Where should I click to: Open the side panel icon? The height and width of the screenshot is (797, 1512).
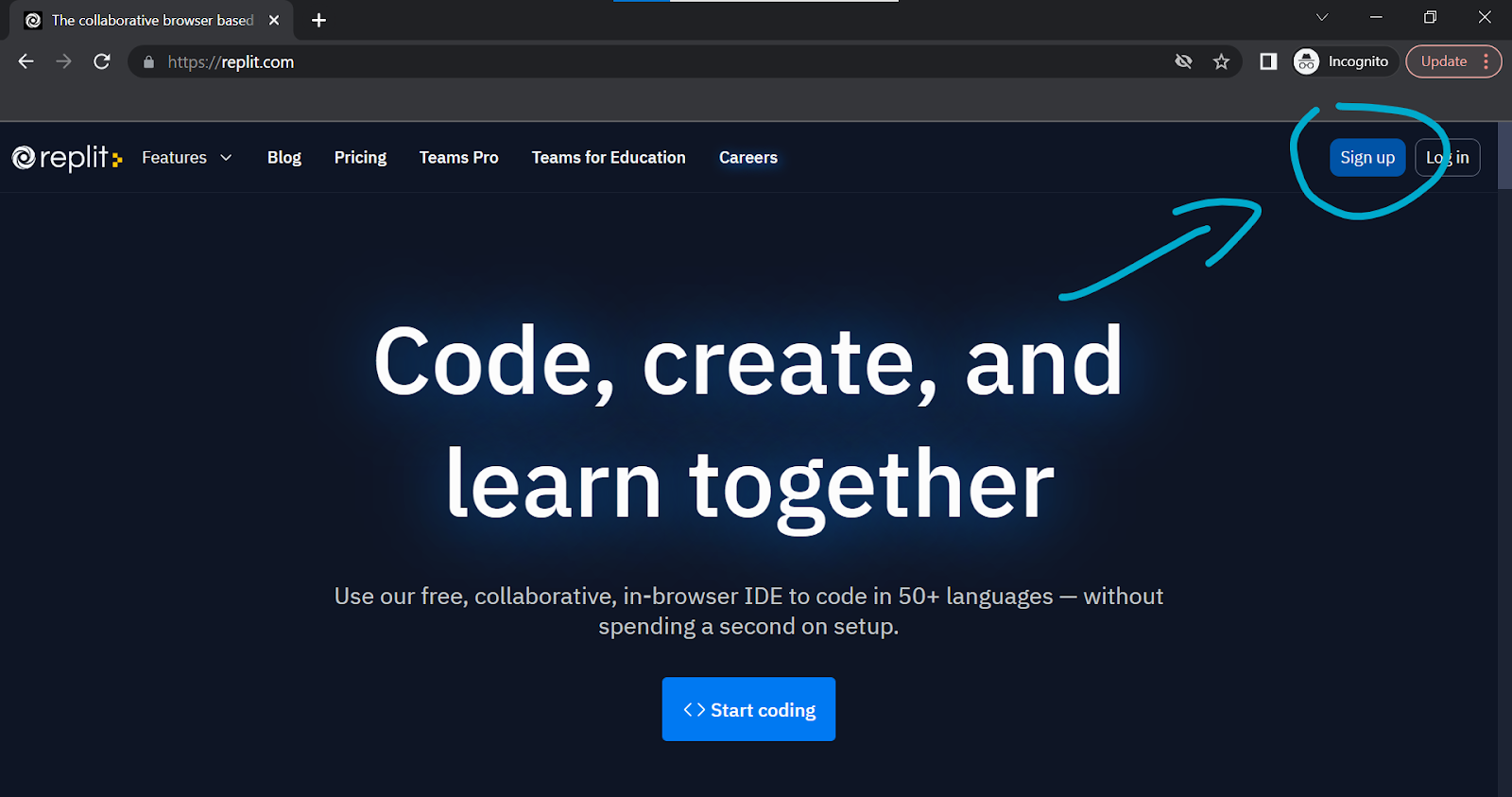[1268, 61]
